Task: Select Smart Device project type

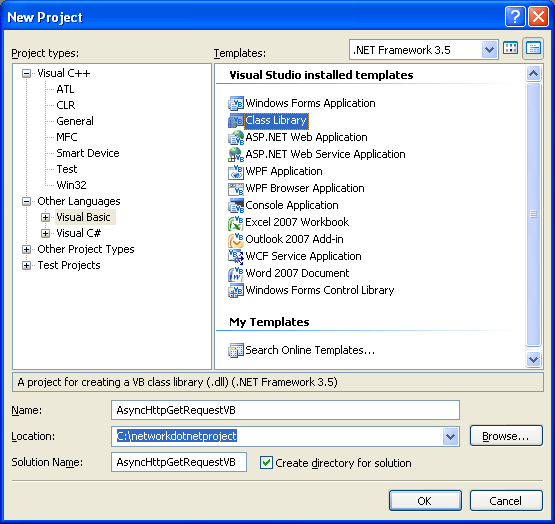Action: point(88,153)
